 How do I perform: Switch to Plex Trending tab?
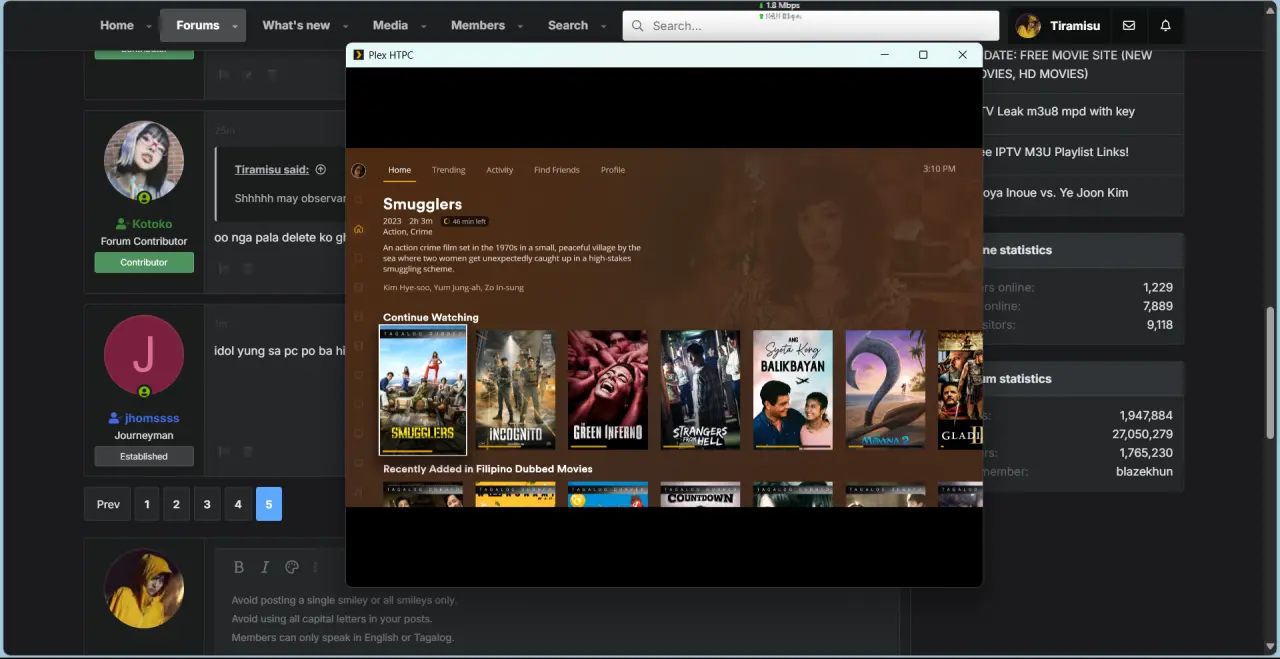448,170
